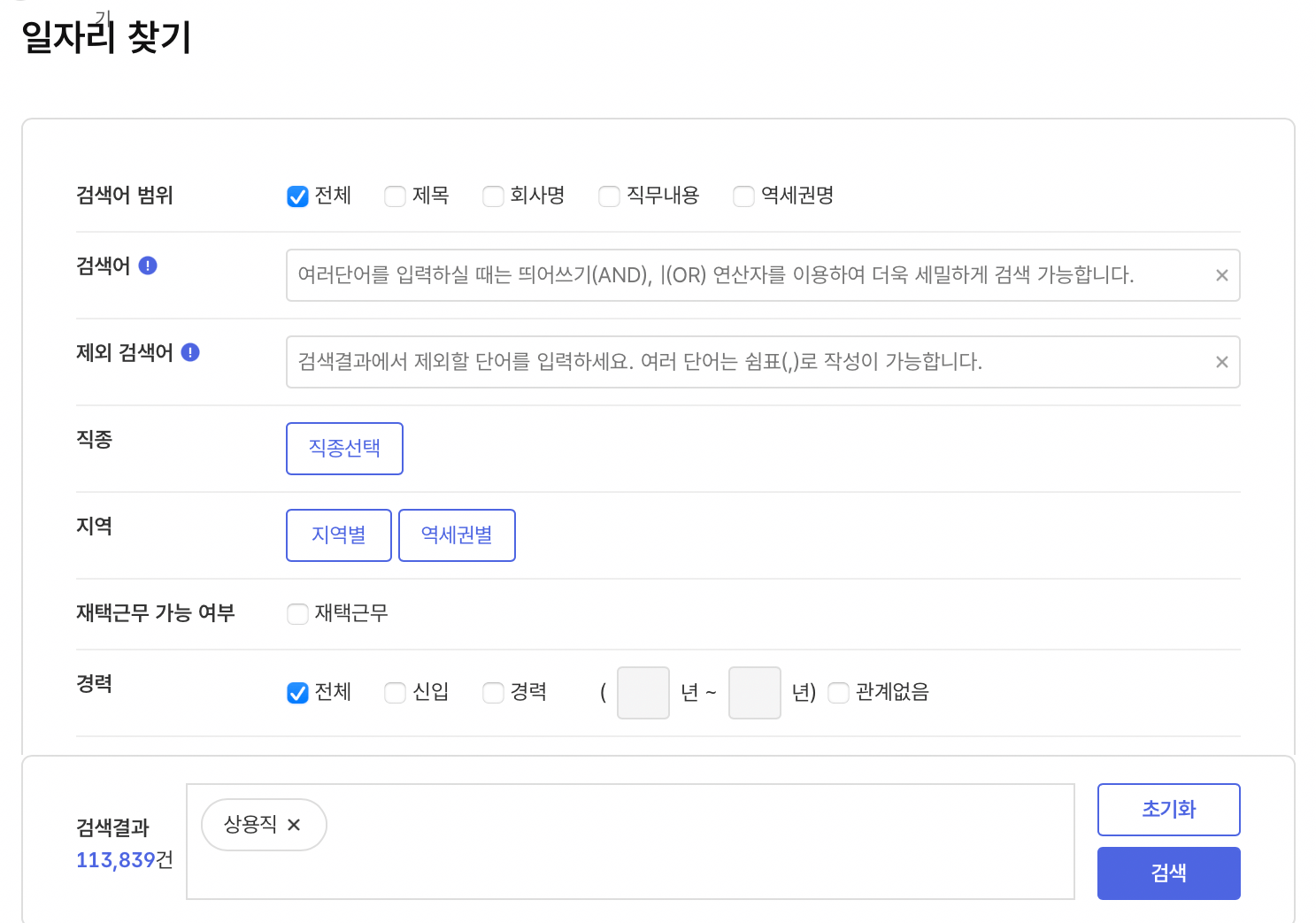Check the 회사명 checkbox
Image resolution: width=1316 pixels, height=923 pixels.
[x=493, y=196]
